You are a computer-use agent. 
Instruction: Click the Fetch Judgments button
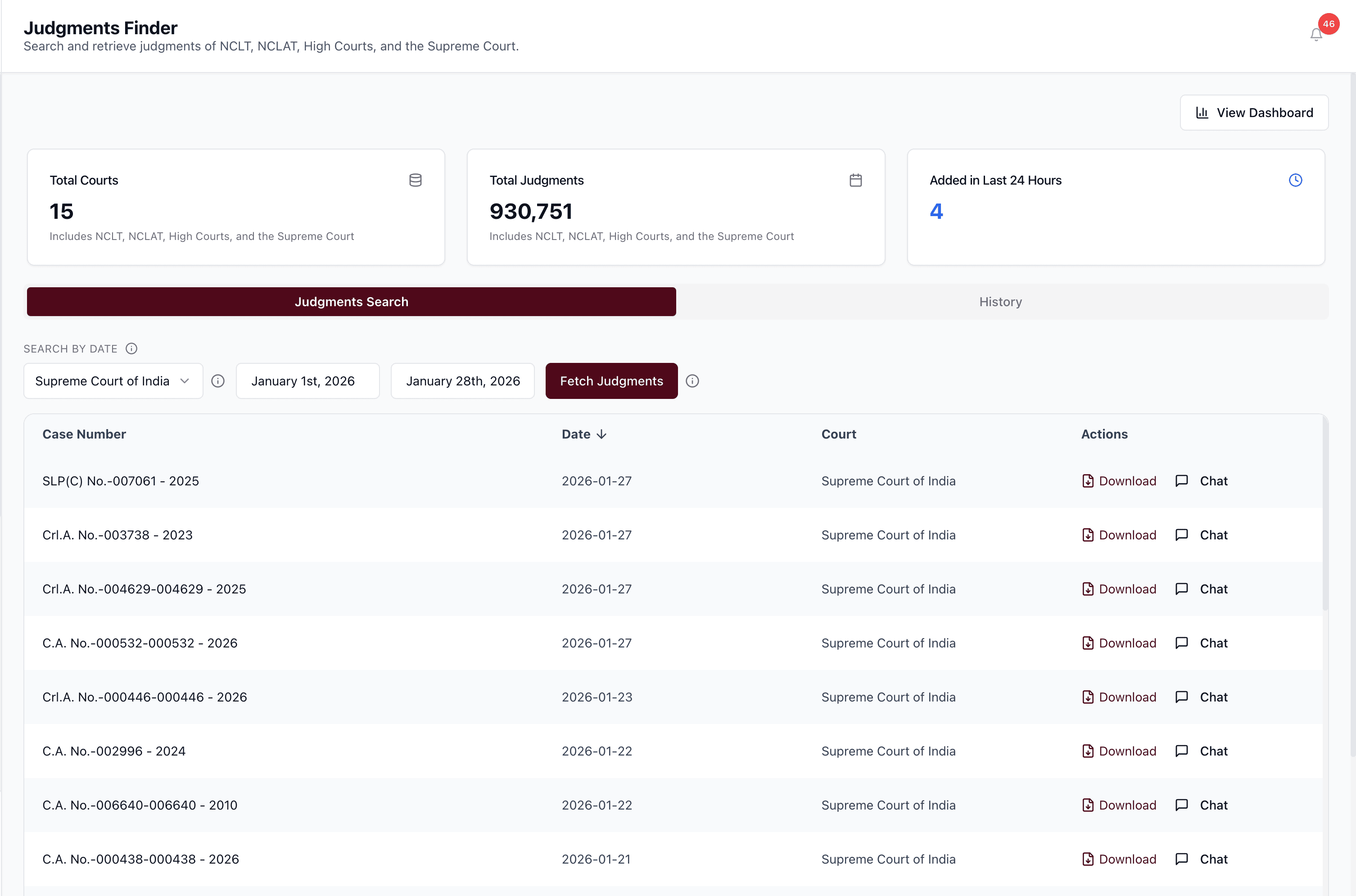(x=611, y=381)
